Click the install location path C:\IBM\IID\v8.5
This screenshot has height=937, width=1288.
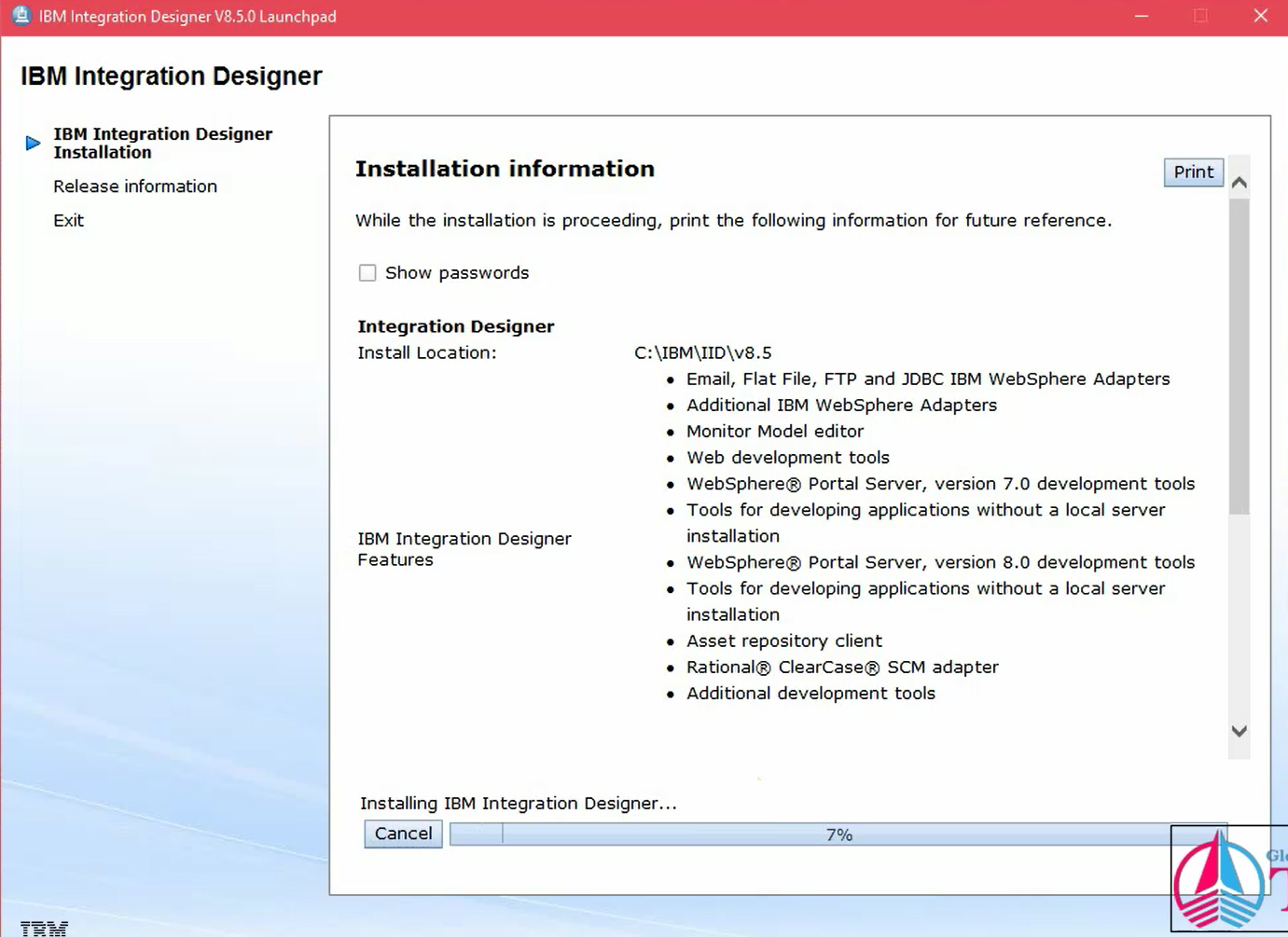tap(701, 352)
